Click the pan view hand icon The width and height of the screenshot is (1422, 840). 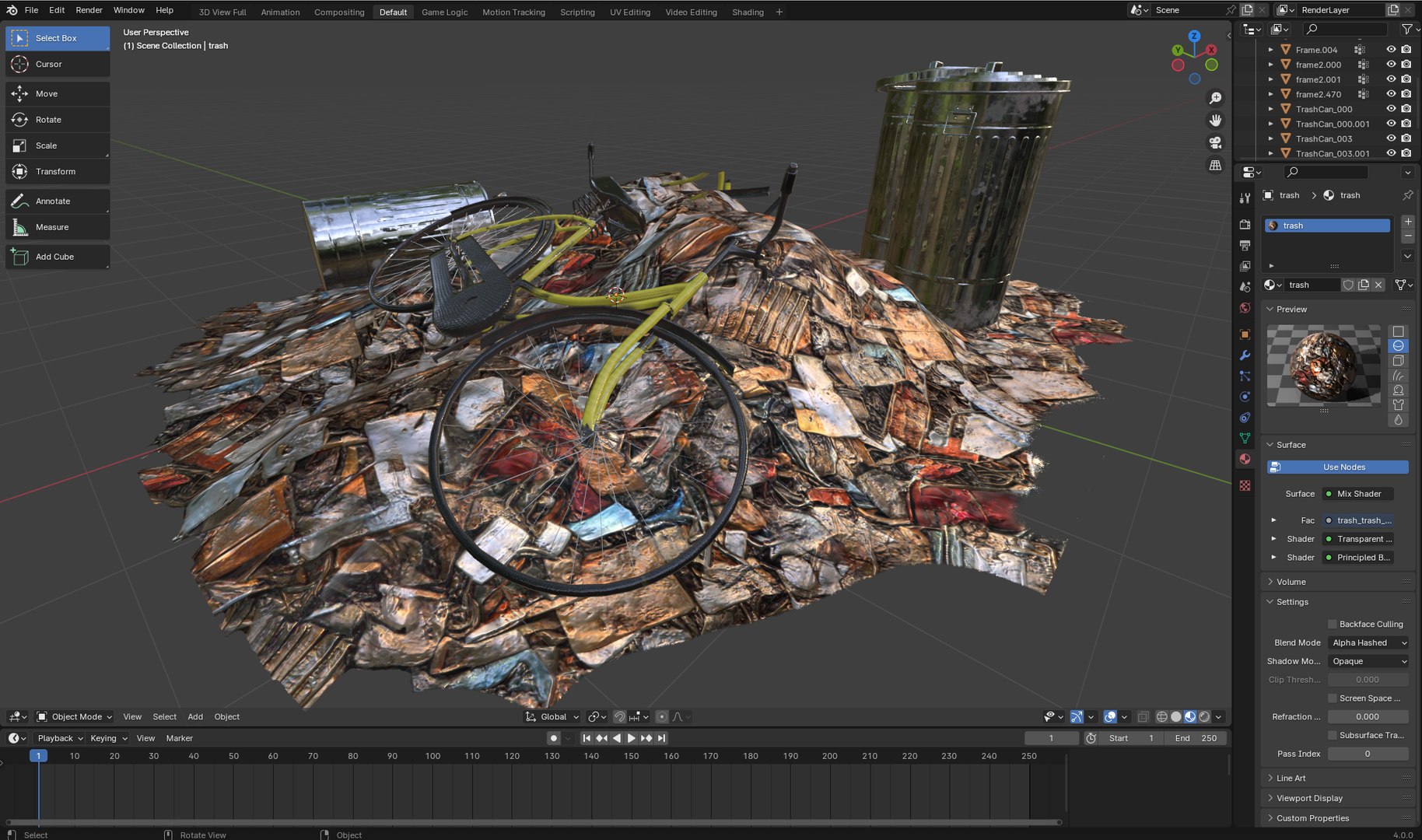[1215, 121]
